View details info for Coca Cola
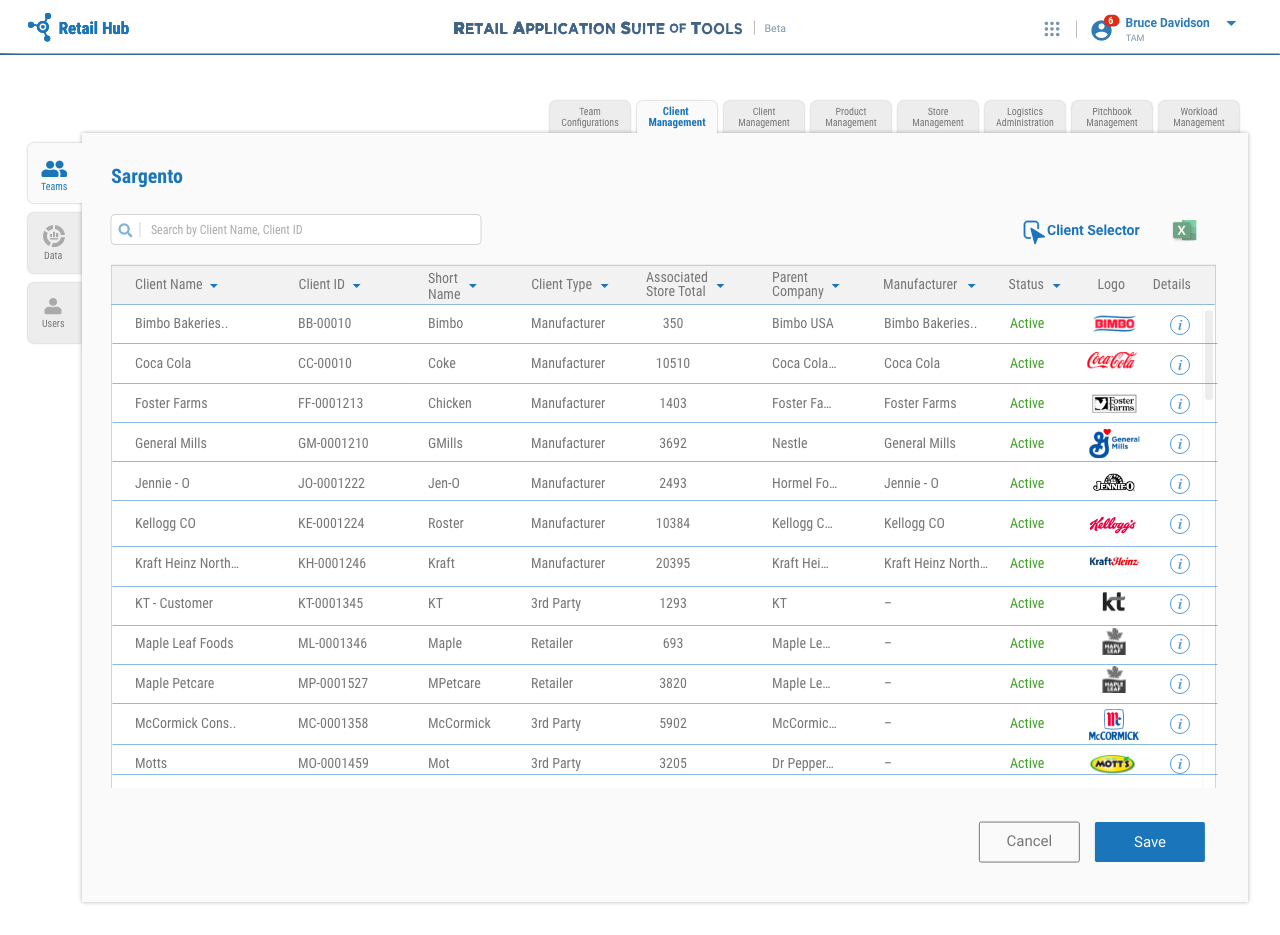This screenshot has height=935, width=1280. [x=1180, y=364]
